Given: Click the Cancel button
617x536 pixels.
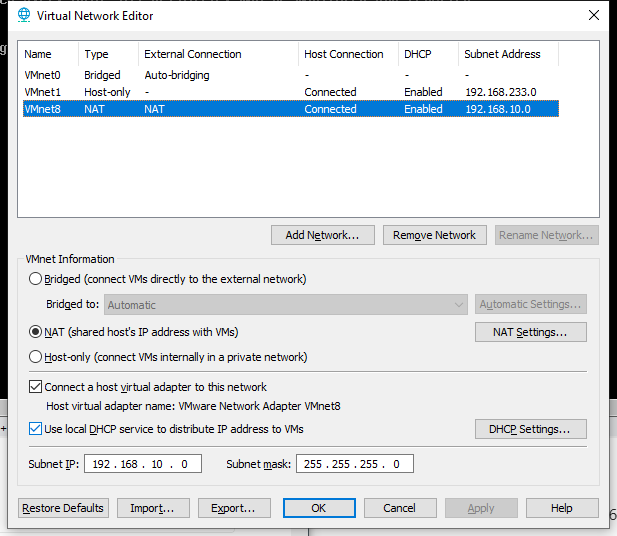Looking at the screenshot, I should click(400, 508).
